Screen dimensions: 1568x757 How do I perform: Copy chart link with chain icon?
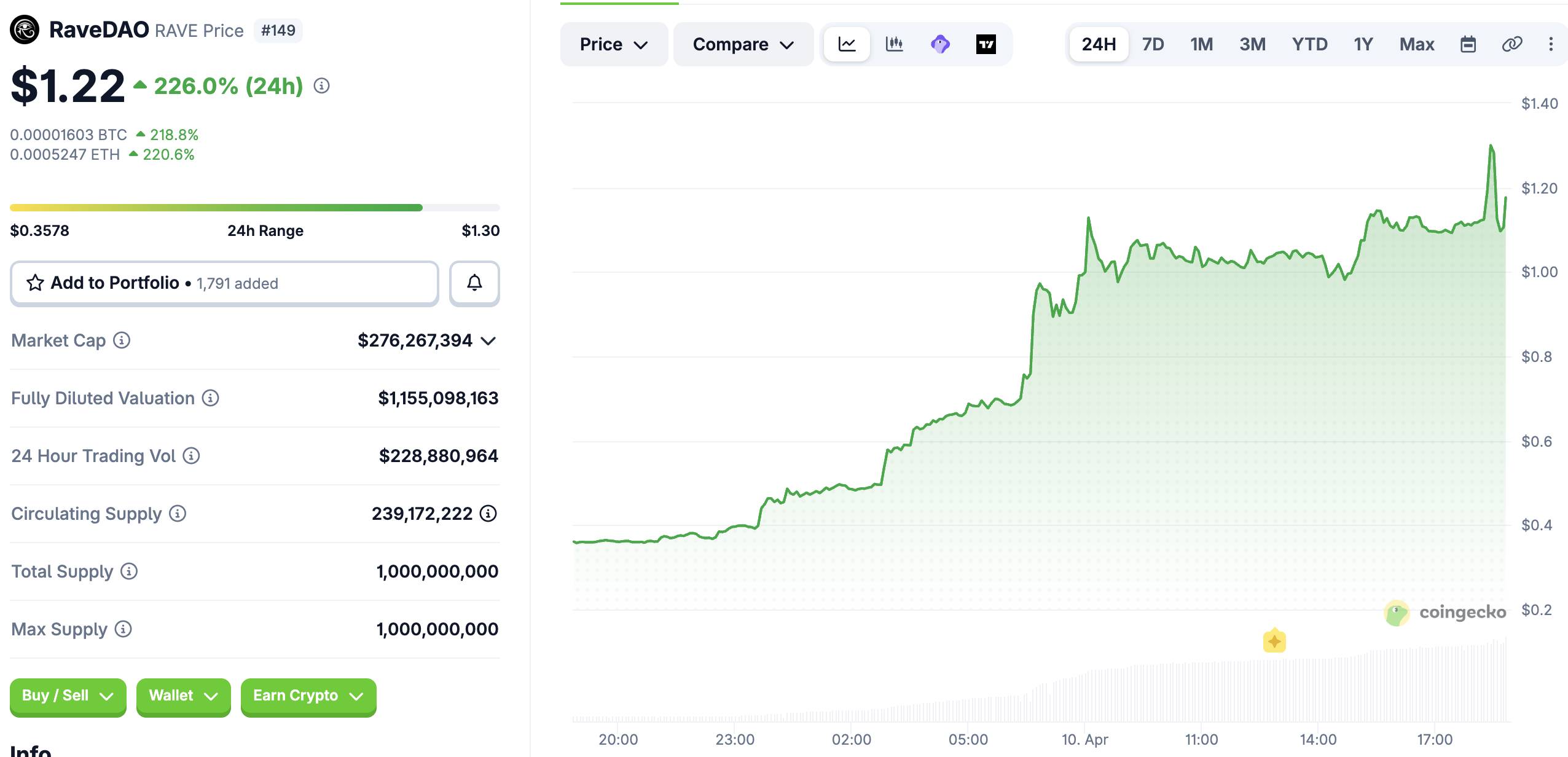(1511, 44)
